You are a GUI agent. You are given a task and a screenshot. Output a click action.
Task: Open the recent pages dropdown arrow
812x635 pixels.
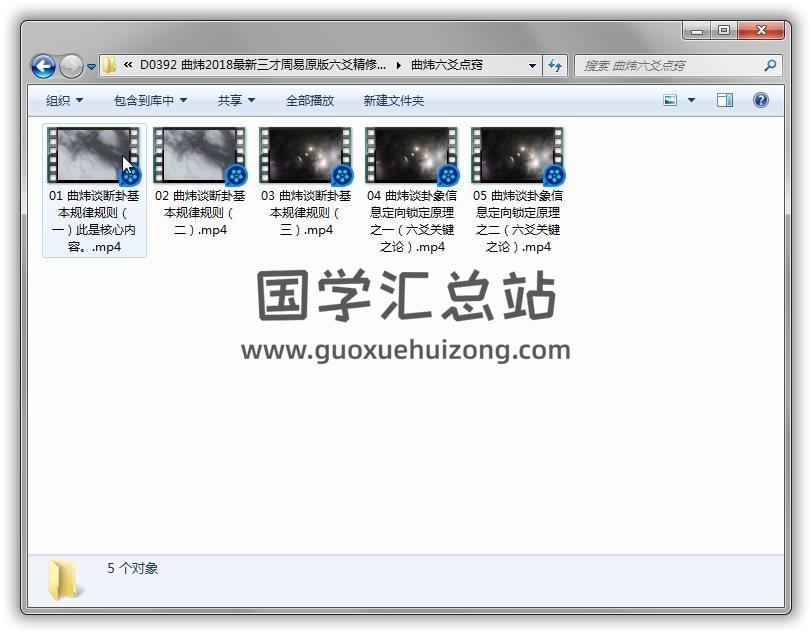point(91,66)
